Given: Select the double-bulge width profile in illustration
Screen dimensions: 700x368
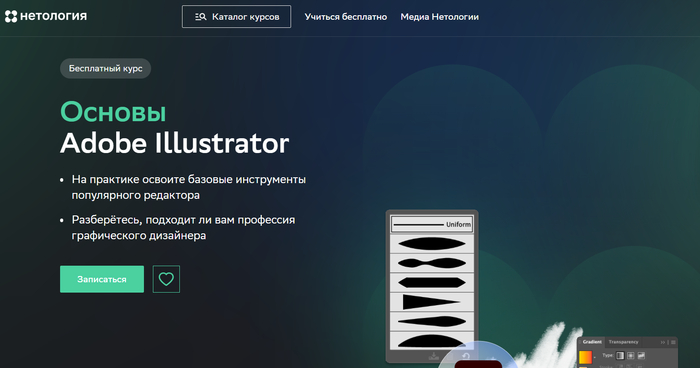Looking at the screenshot, I should pos(432,263).
